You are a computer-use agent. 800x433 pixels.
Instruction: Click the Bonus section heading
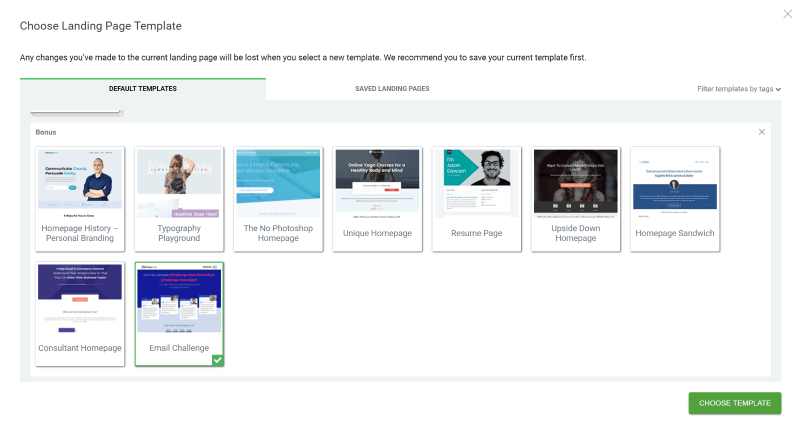pyautogui.click(x=46, y=132)
